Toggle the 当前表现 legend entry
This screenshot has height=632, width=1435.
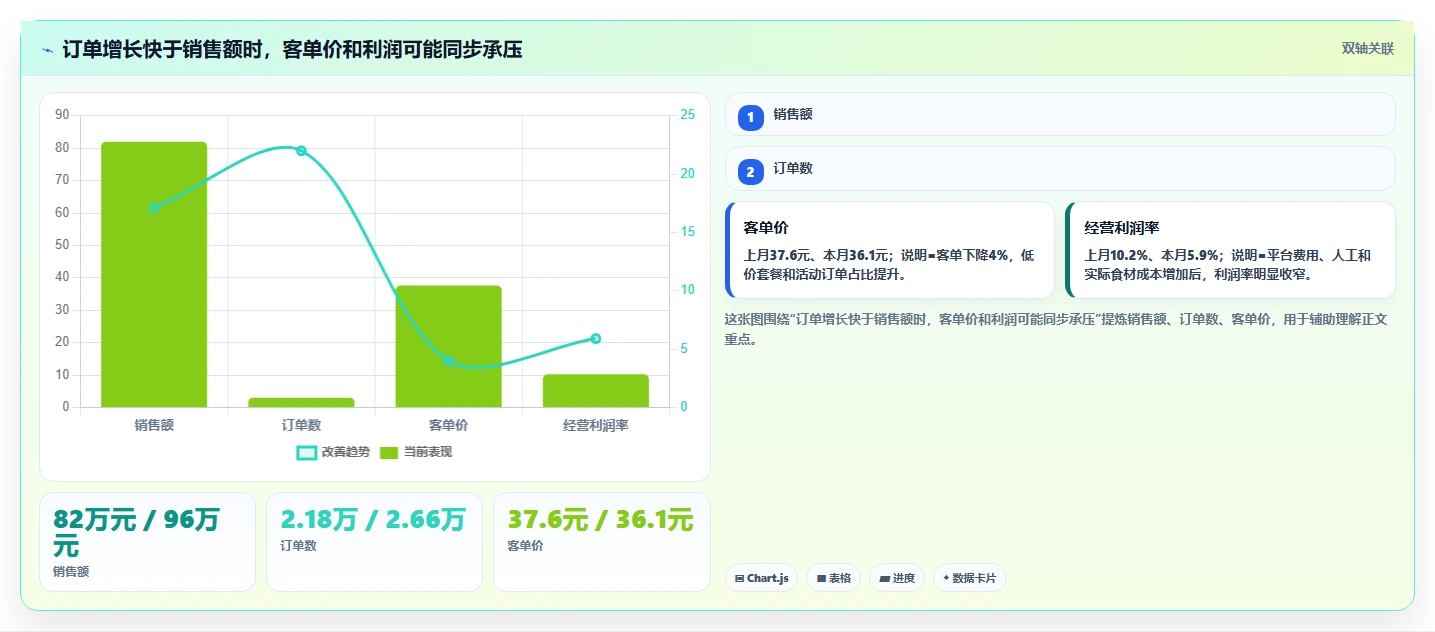(x=416, y=452)
